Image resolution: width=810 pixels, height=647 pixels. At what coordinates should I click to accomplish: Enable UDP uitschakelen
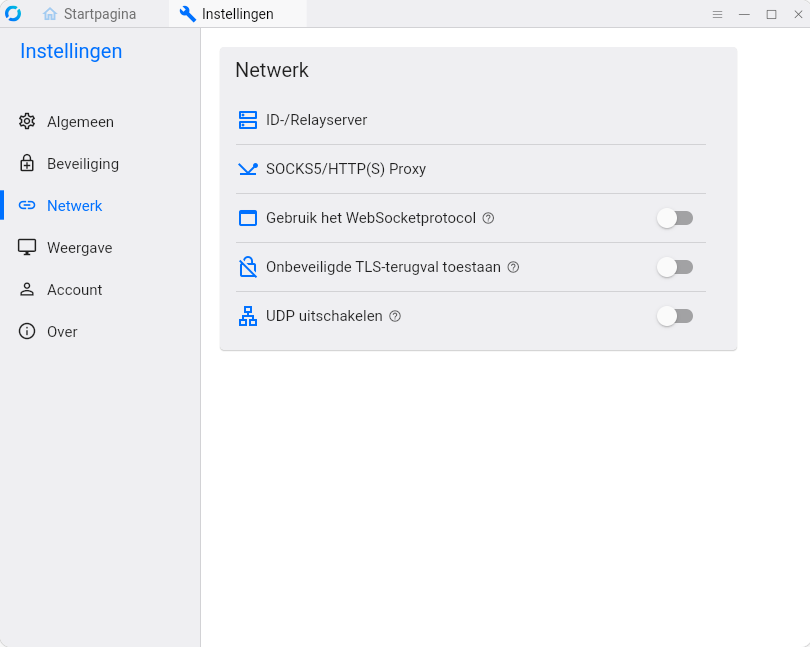point(675,315)
